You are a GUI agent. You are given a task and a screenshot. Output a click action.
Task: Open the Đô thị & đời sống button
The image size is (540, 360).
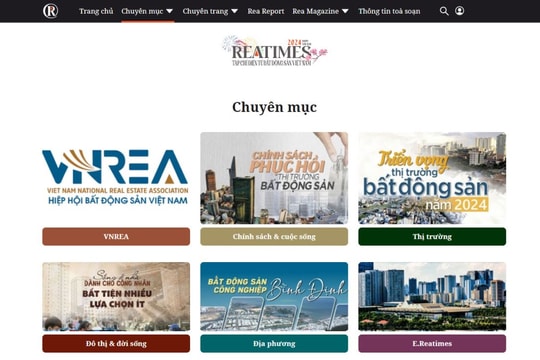pyautogui.click(x=116, y=343)
